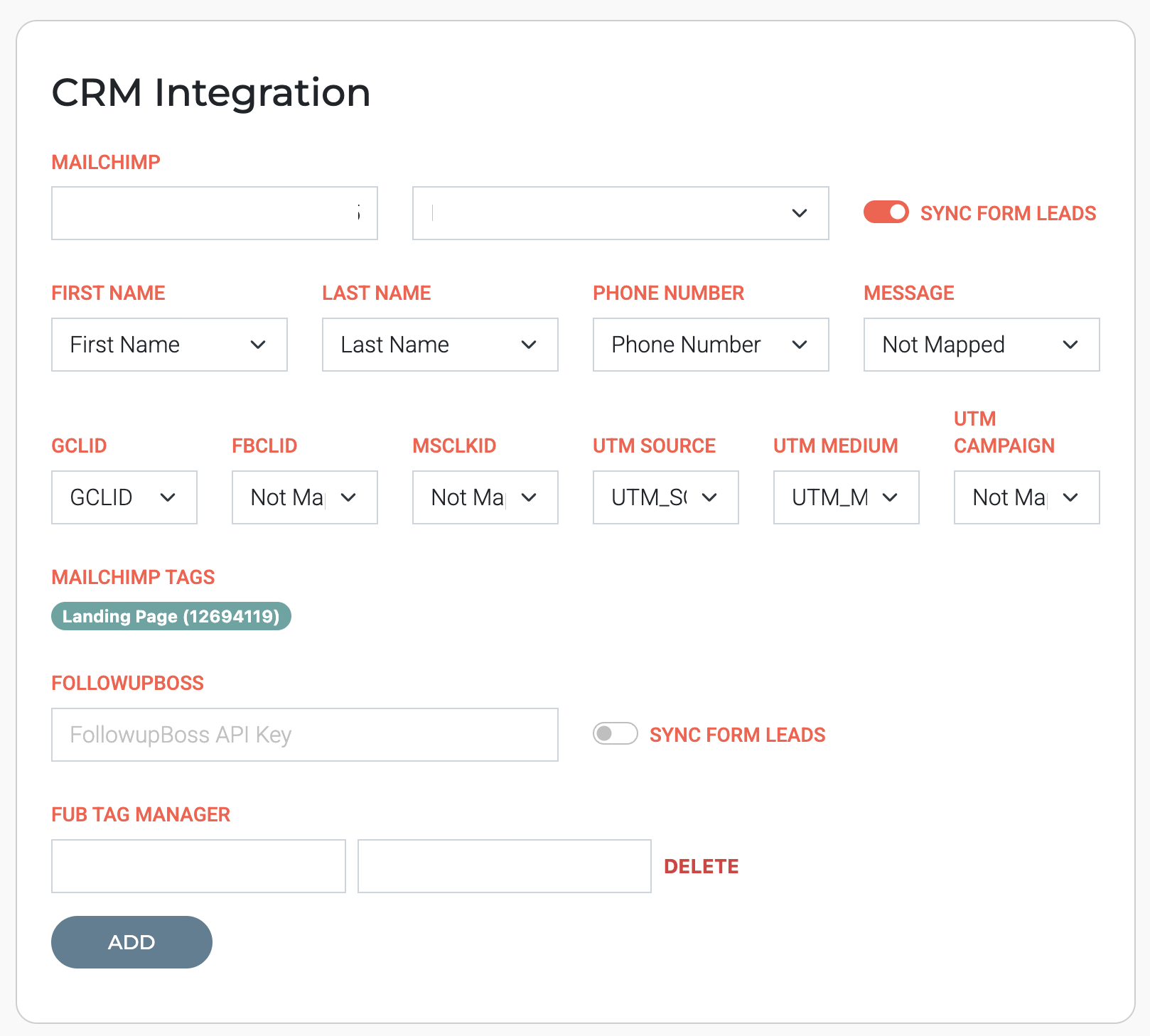Viewport: 1150px width, 1036px height.
Task: Click the Mailchimp API key field
Action: (x=215, y=213)
